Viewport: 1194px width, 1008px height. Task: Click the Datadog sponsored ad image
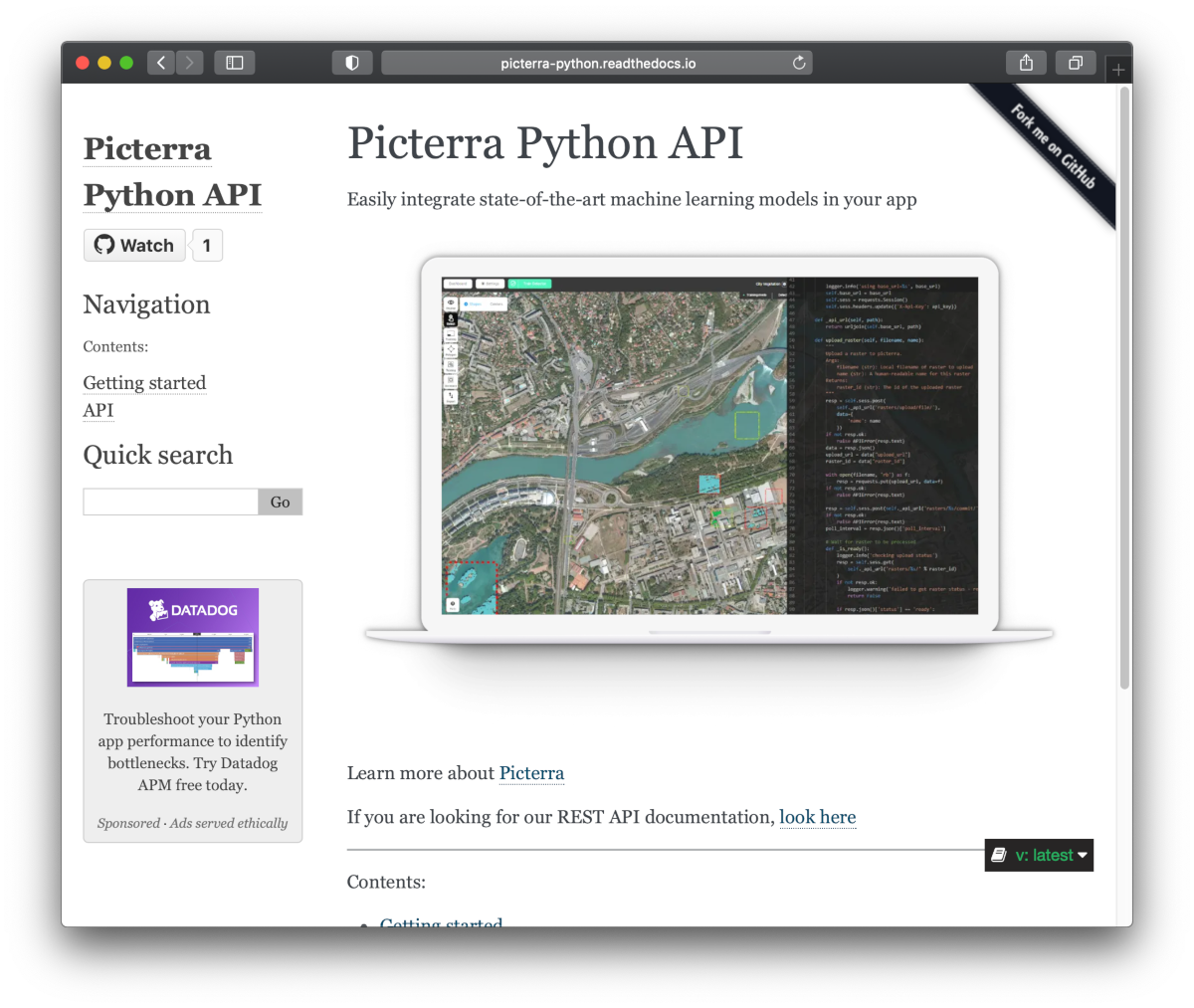coord(192,637)
